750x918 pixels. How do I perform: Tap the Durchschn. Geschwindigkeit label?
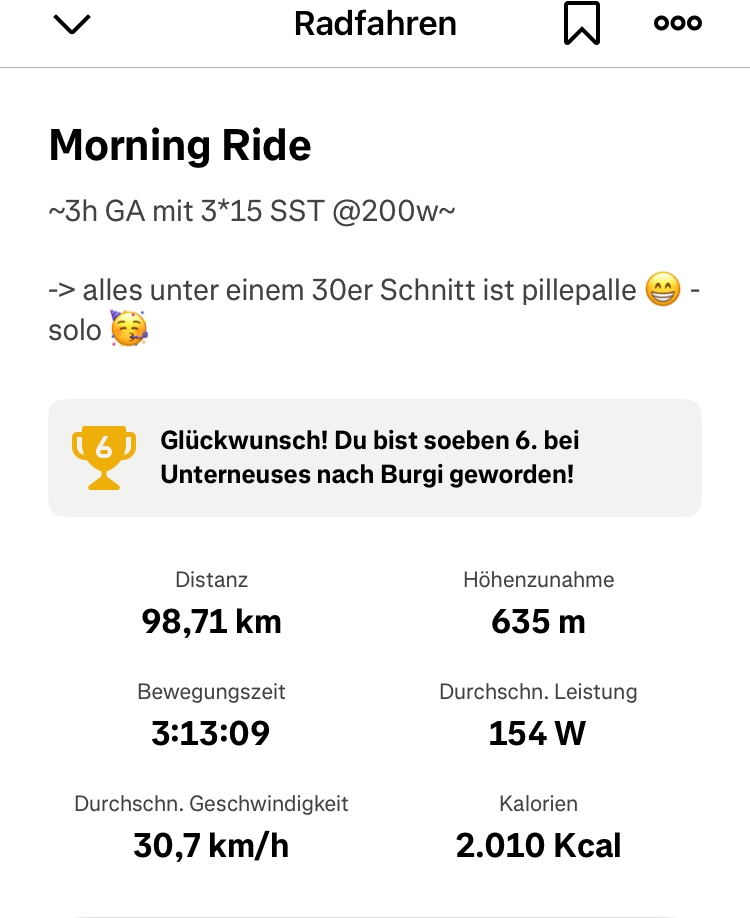pyautogui.click(x=211, y=803)
